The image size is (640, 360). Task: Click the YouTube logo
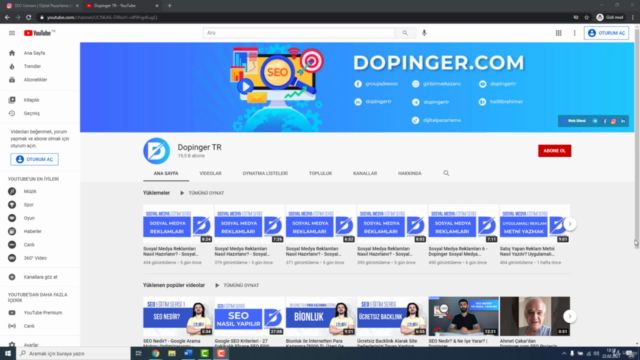[39, 33]
